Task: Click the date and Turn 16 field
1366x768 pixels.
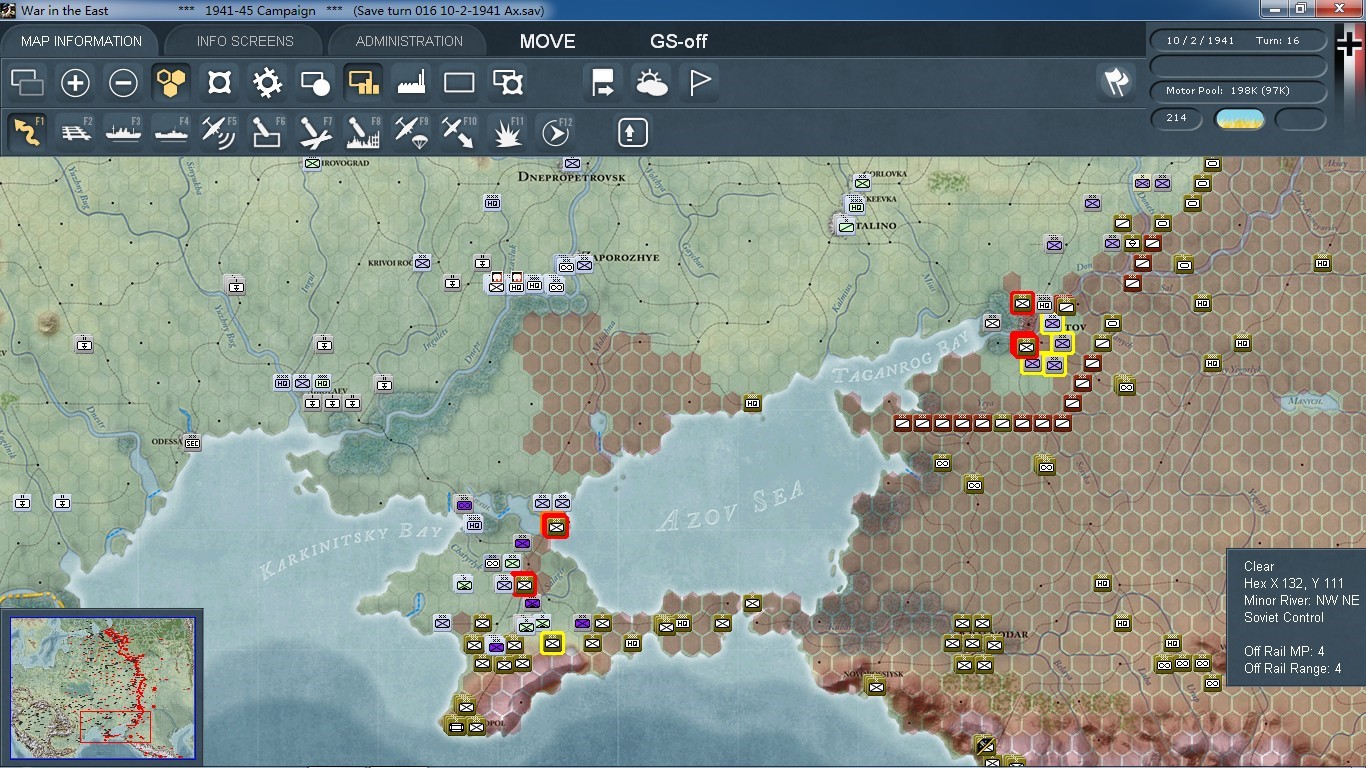Action: coord(1239,41)
